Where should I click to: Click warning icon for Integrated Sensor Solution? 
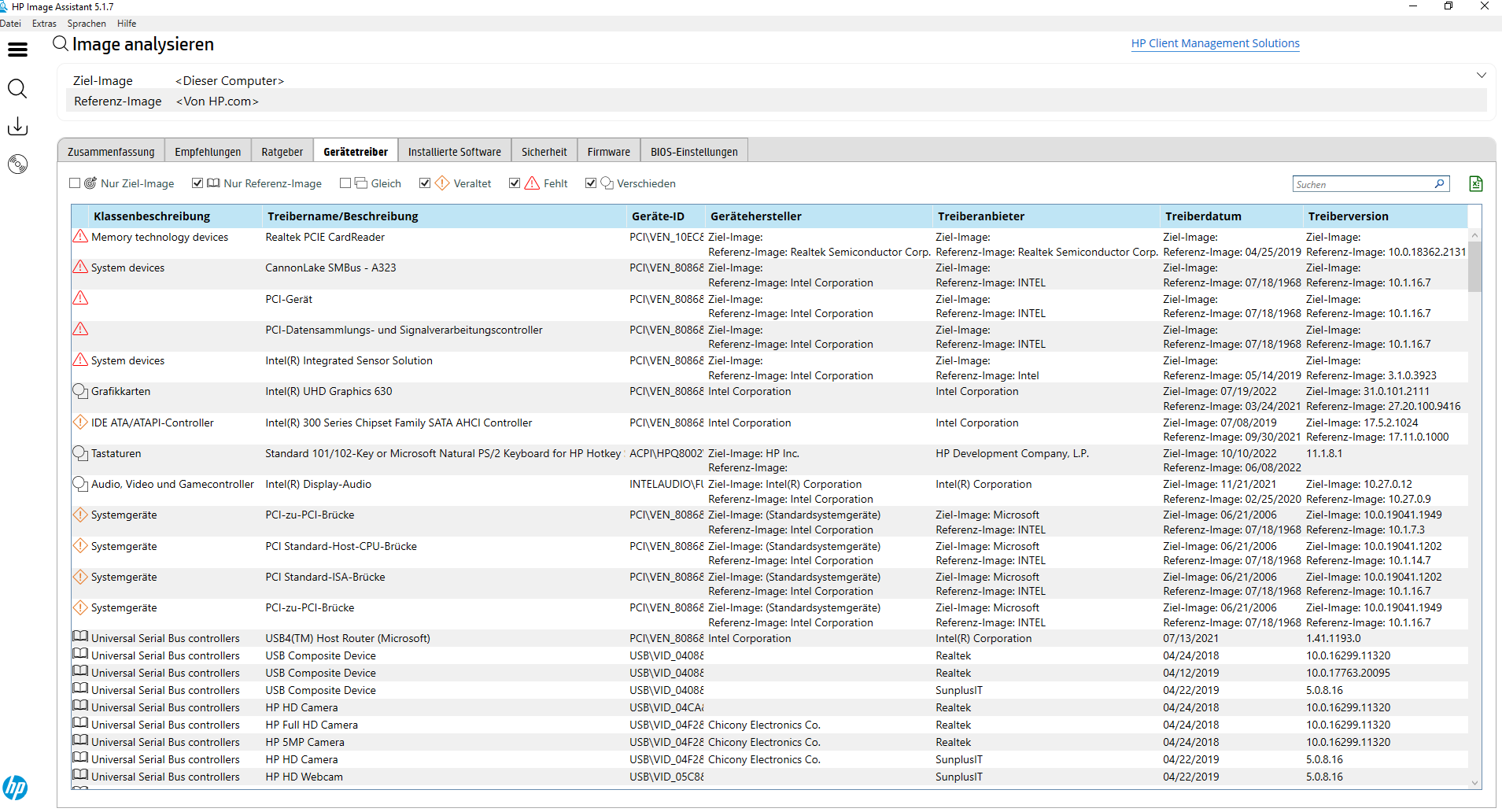tap(80, 360)
